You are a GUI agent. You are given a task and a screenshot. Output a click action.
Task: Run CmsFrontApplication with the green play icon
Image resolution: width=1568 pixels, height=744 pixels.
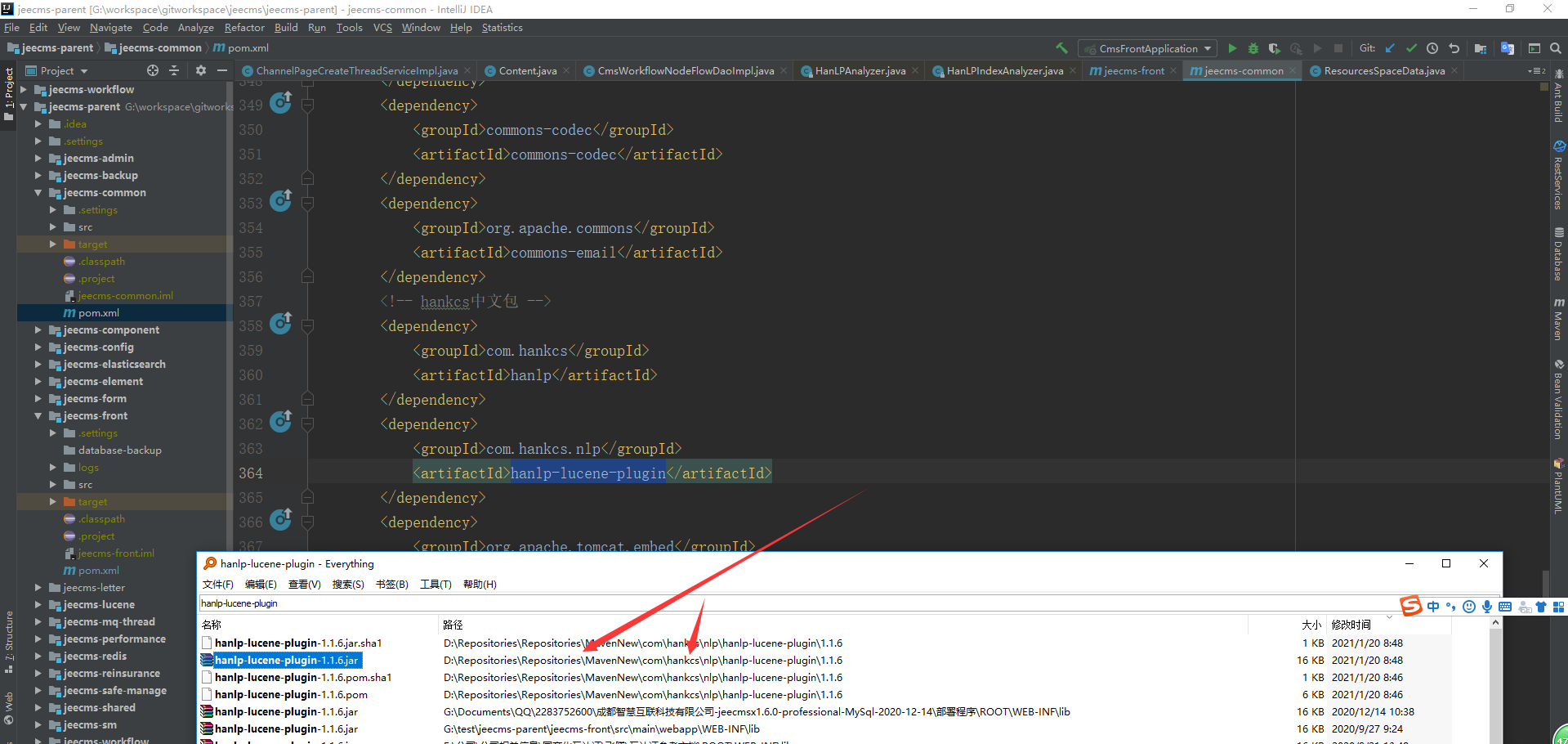pyautogui.click(x=1232, y=48)
